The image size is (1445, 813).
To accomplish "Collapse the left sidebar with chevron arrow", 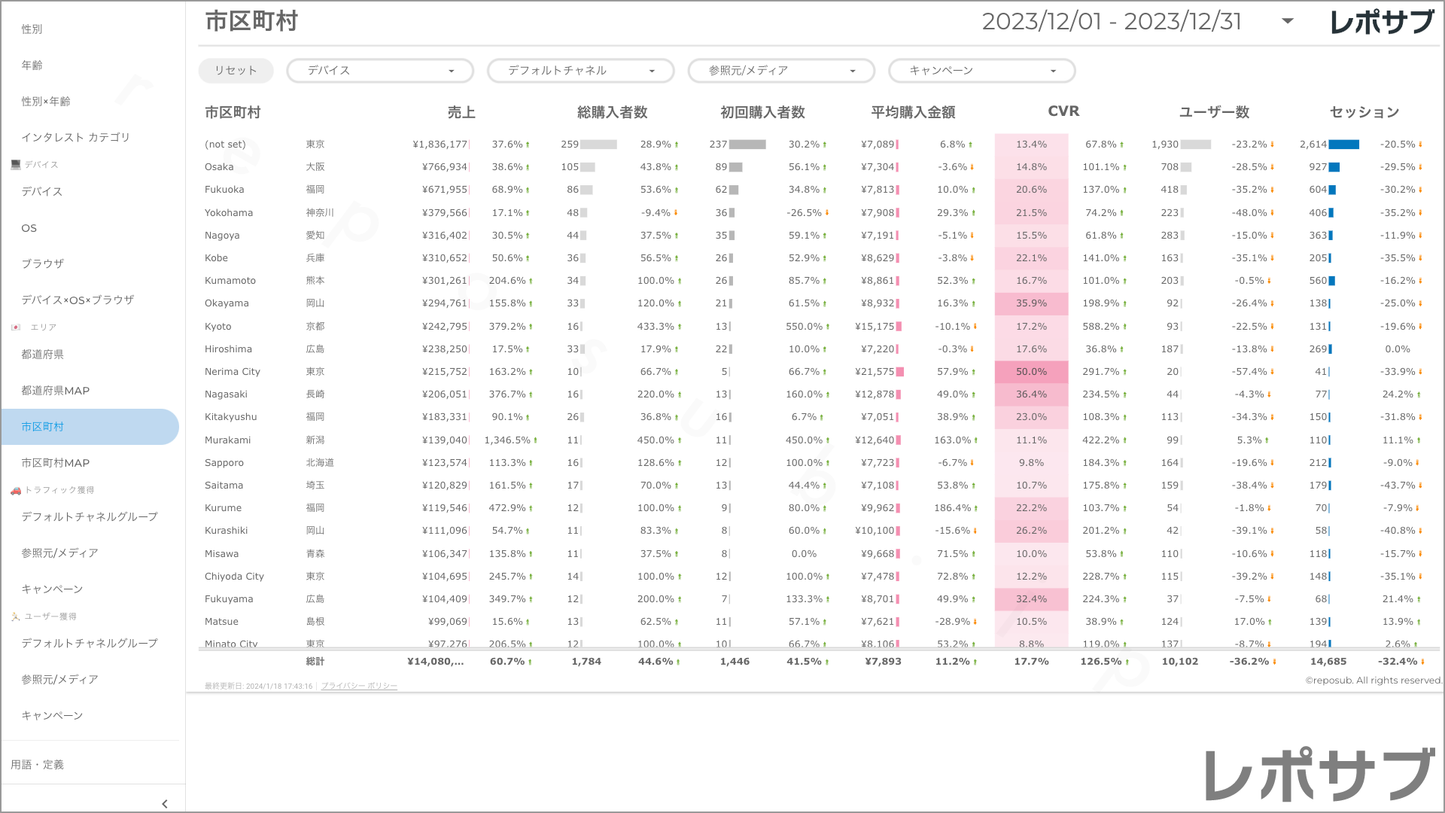I will pos(165,803).
